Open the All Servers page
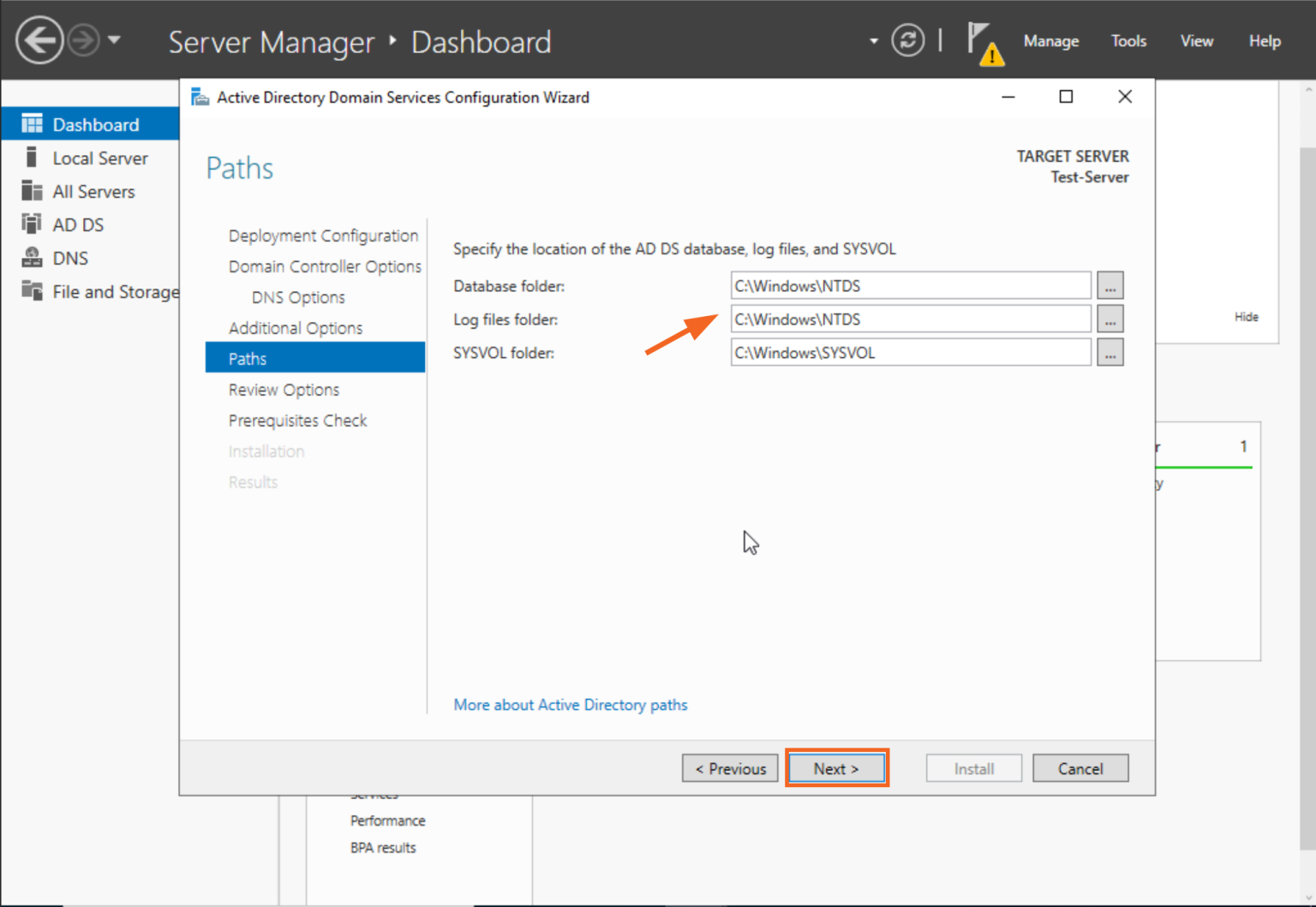The image size is (1316, 907). [x=93, y=191]
